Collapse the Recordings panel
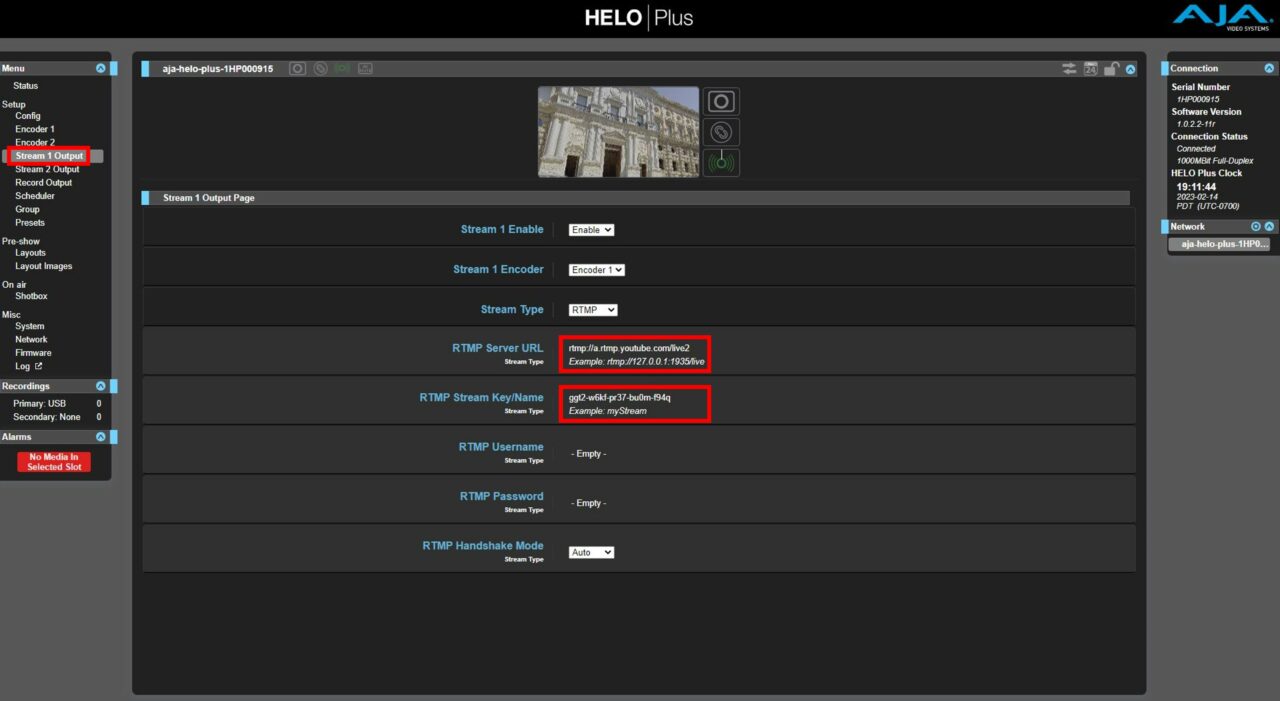This screenshot has width=1280, height=701. (100, 386)
